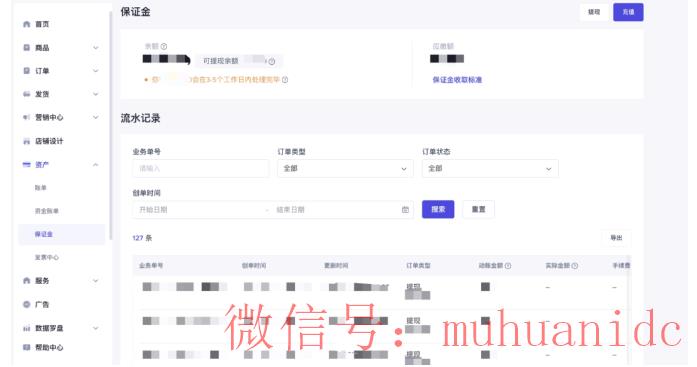Open the 保证金收取标准 link
The height and width of the screenshot is (367, 697).
pos(457,80)
